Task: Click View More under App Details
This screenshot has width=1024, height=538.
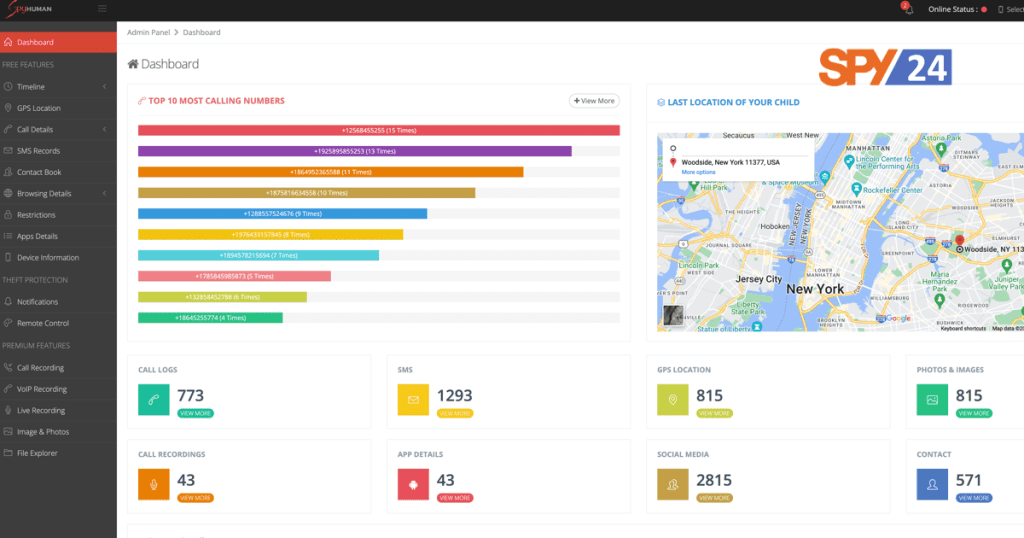Action: coord(455,498)
